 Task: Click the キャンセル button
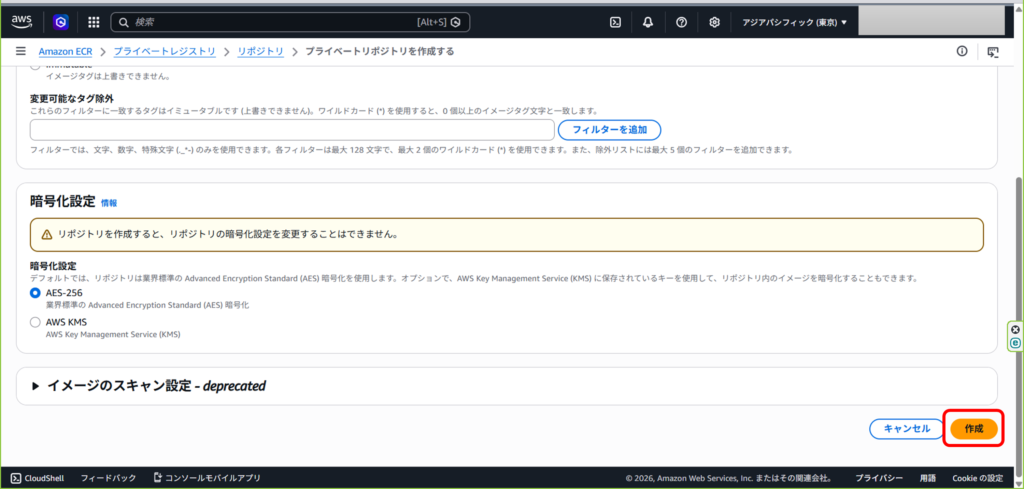click(x=906, y=428)
